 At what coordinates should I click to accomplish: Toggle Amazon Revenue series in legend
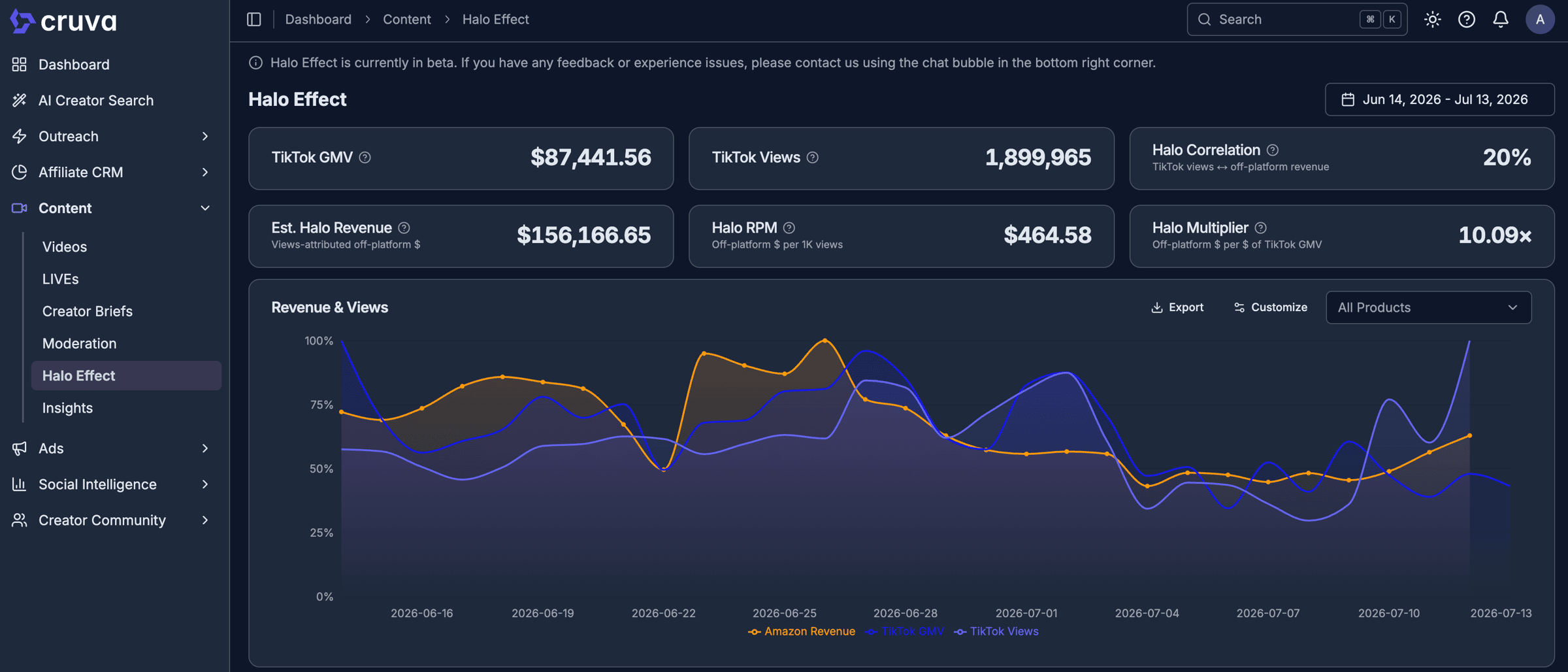(x=802, y=631)
